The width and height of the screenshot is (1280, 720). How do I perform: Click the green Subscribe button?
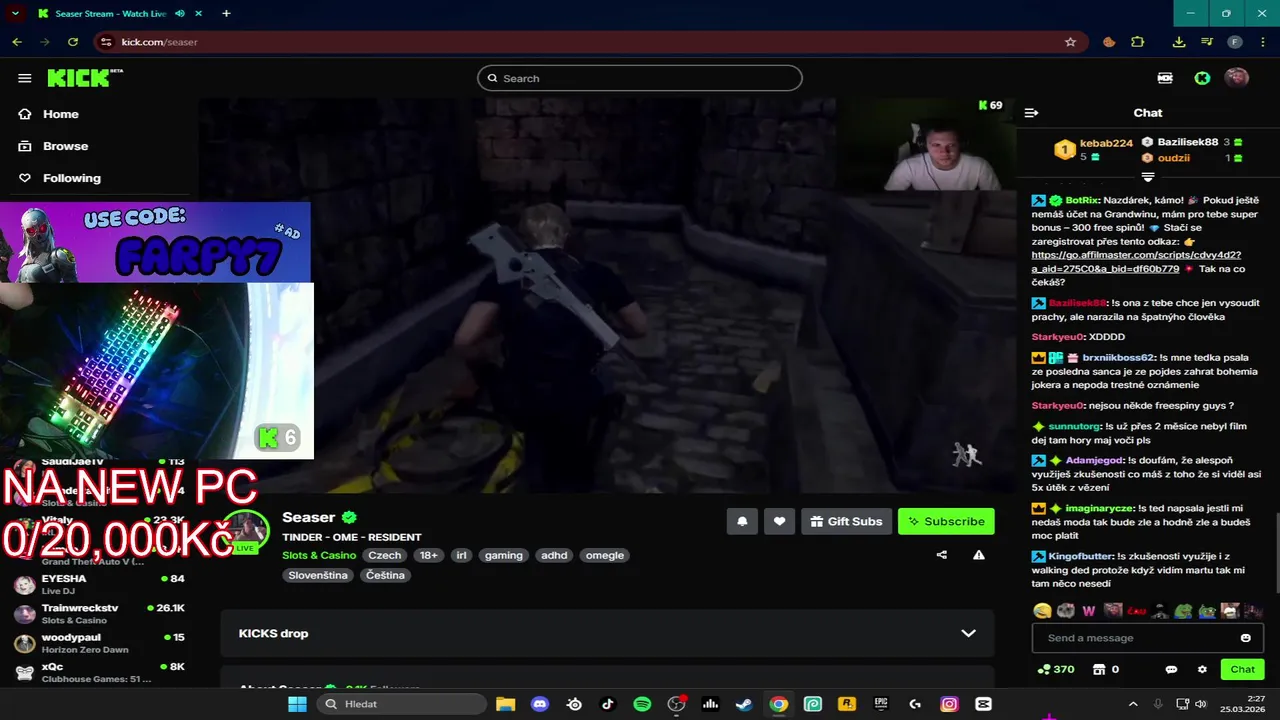click(946, 521)
